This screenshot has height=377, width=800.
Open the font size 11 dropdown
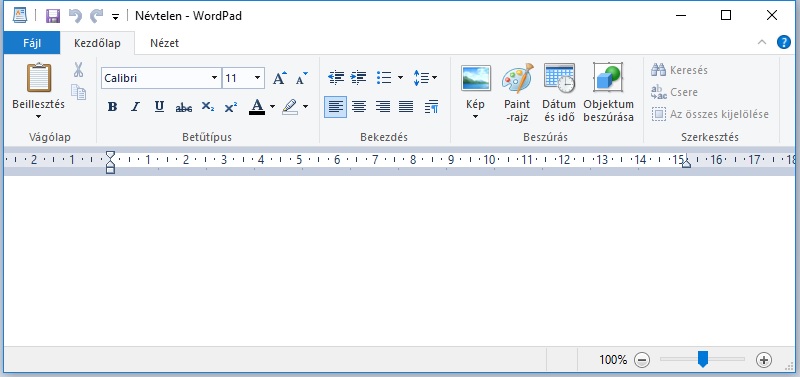pos(257,78)
